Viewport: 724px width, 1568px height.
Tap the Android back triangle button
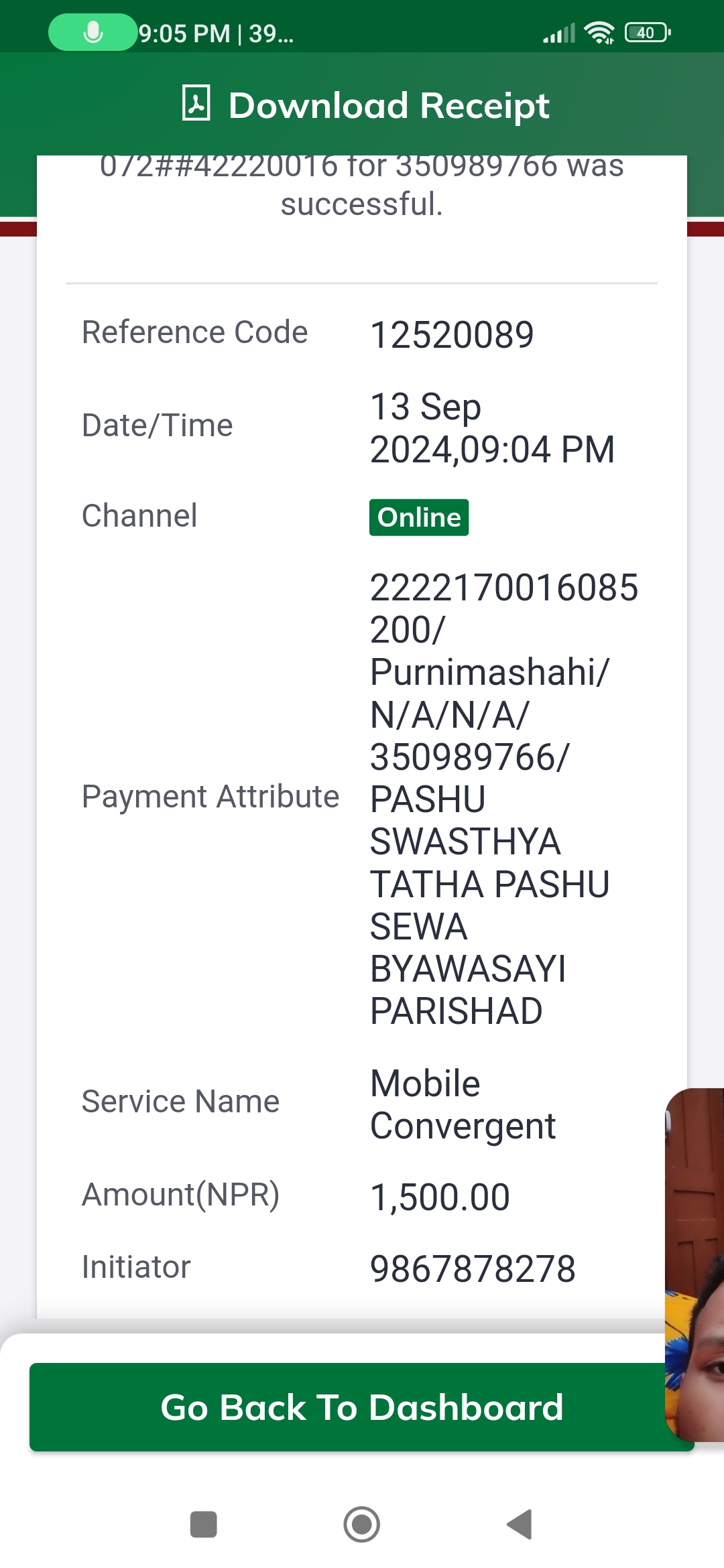tap(520, 1524)
